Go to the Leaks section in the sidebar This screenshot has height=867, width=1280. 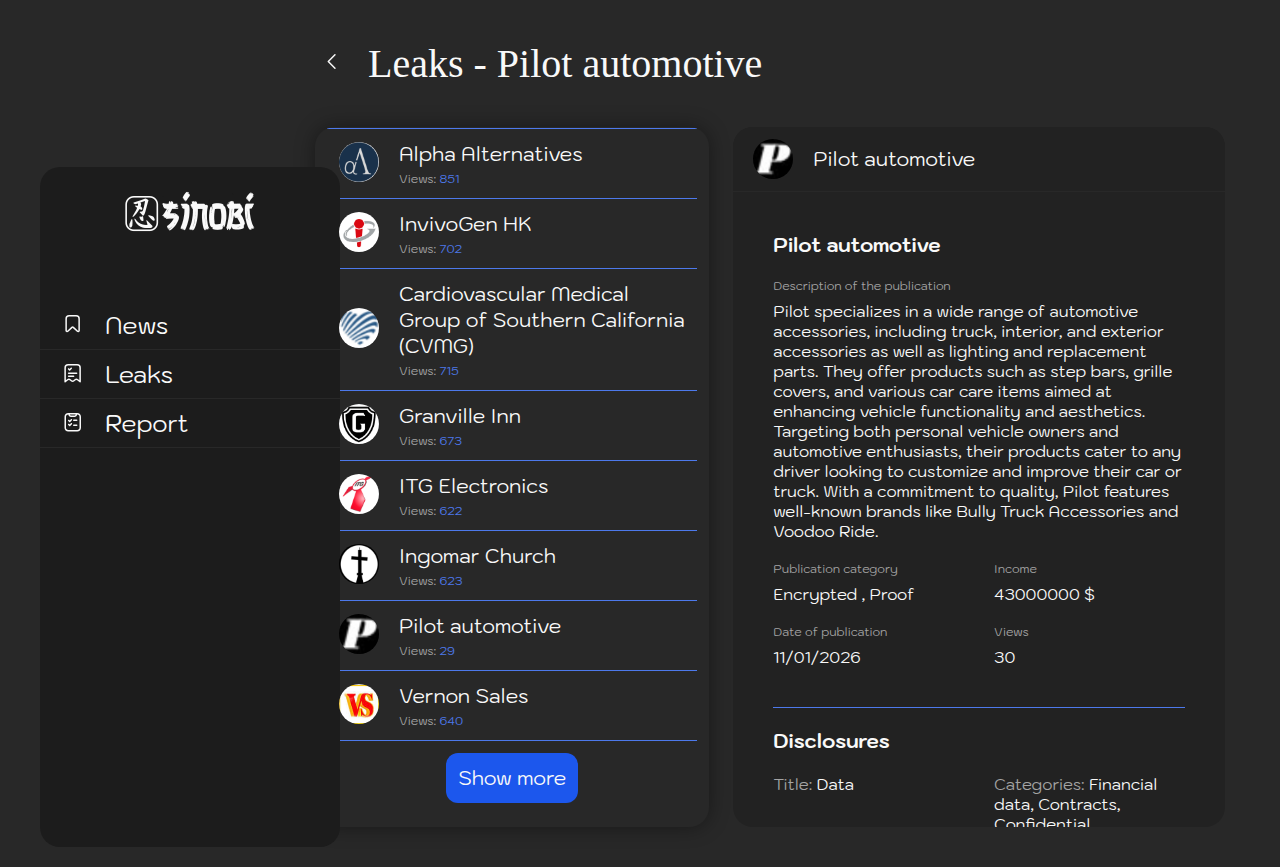tap(139, 375)
